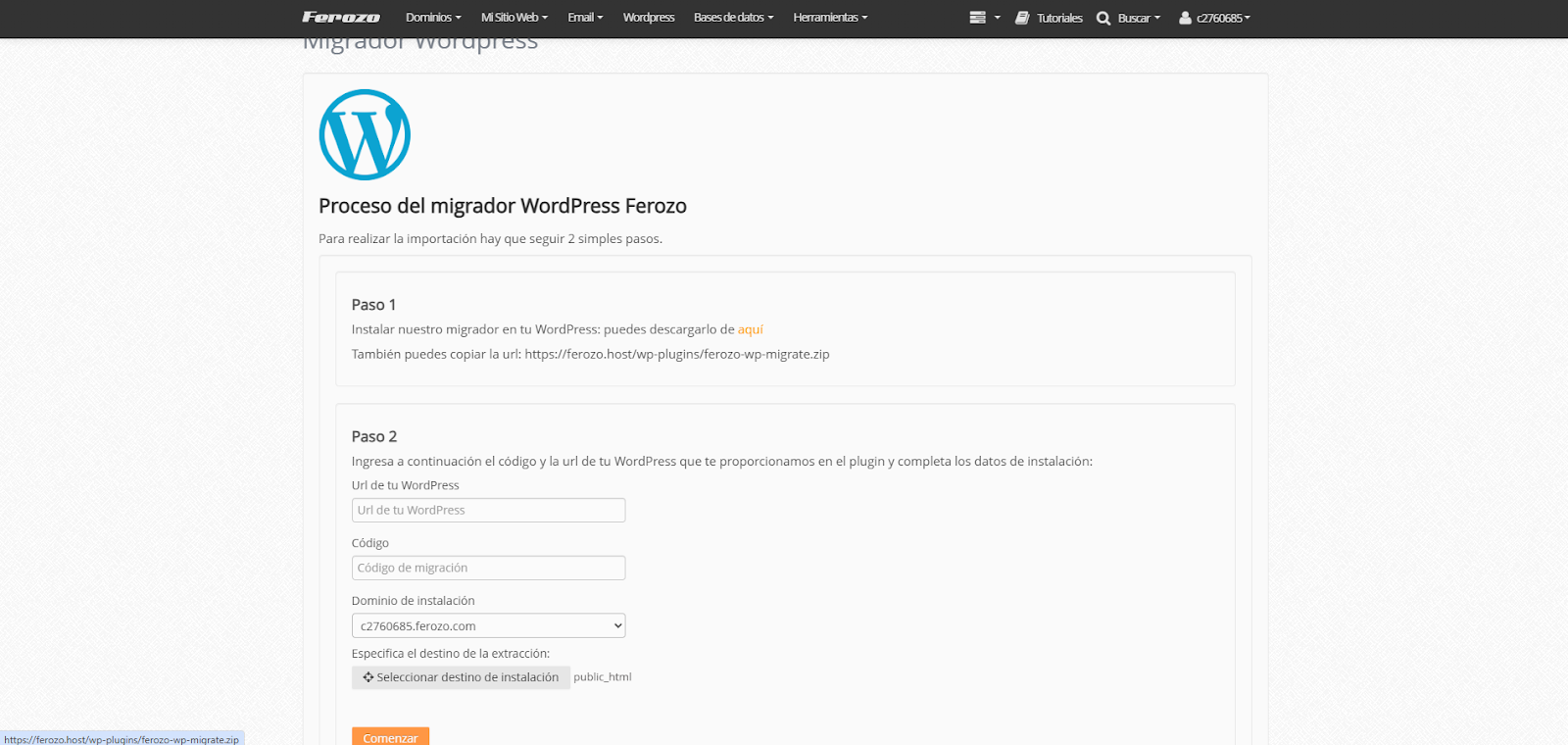1568x745 pixels.
Task: Expand the Herramientas menu
Action: tap(830, 18)
